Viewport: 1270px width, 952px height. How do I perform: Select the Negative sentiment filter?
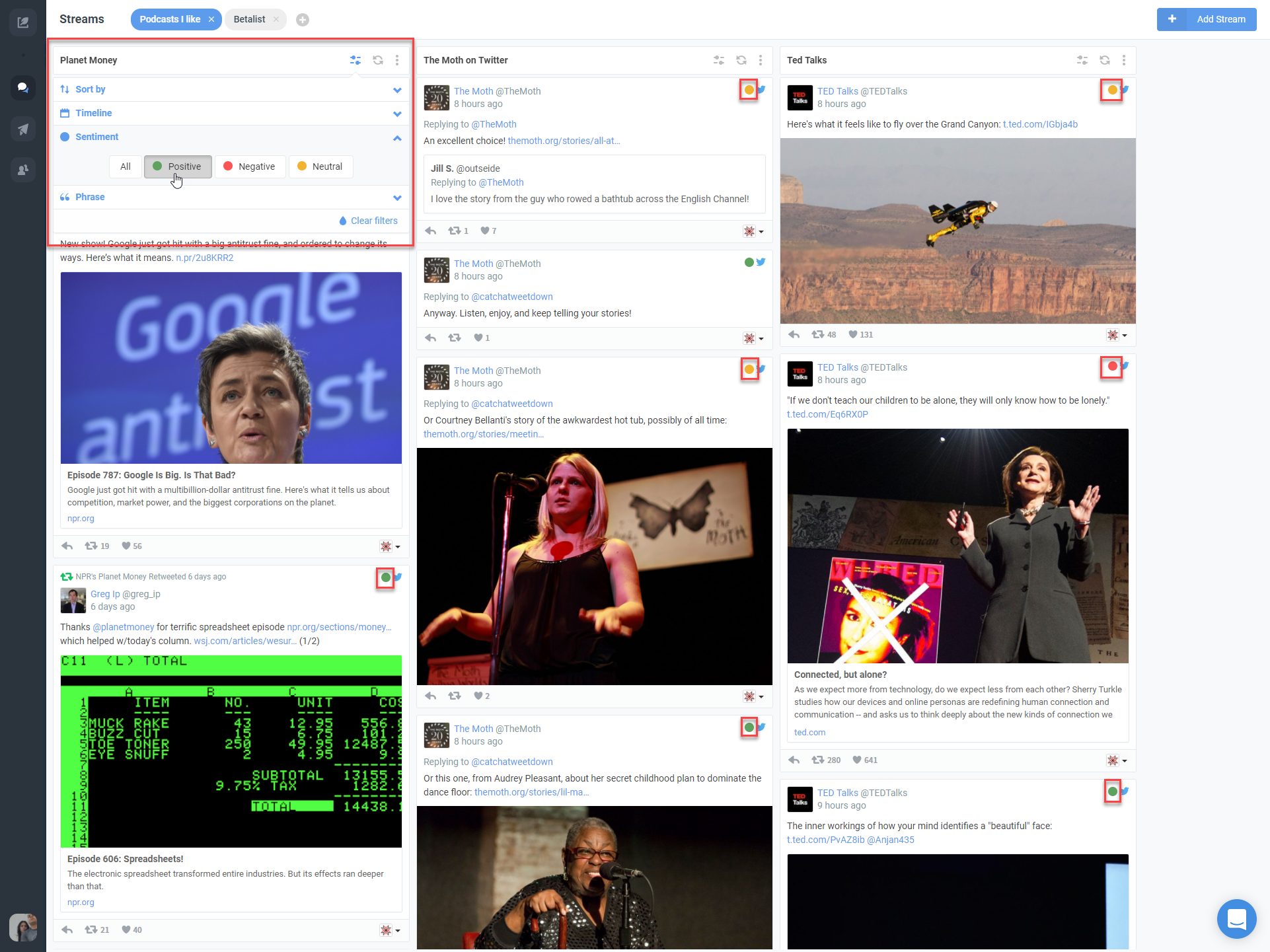(250, 166)
